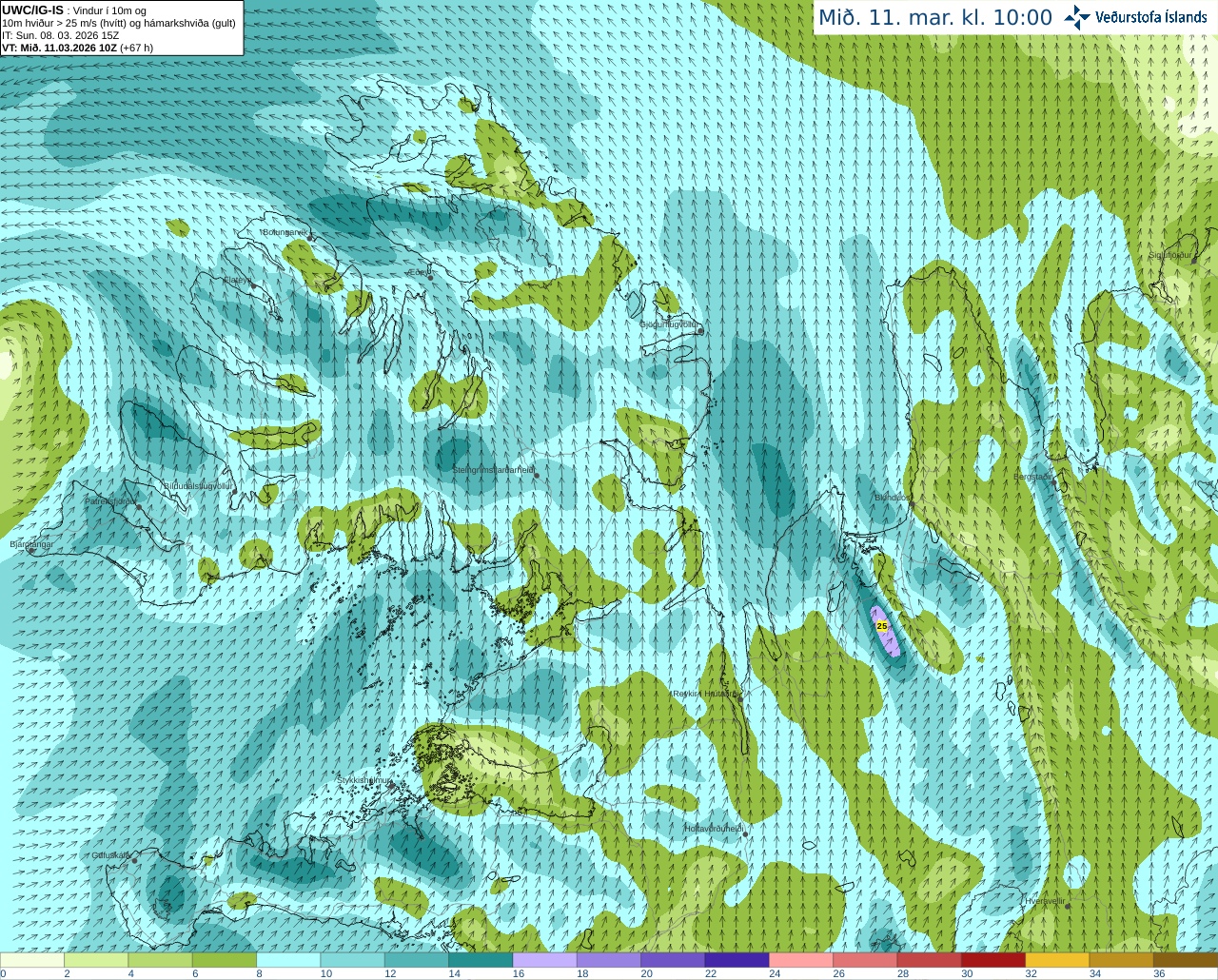Click the Gufuskálar station label

[x=110, y=854]
